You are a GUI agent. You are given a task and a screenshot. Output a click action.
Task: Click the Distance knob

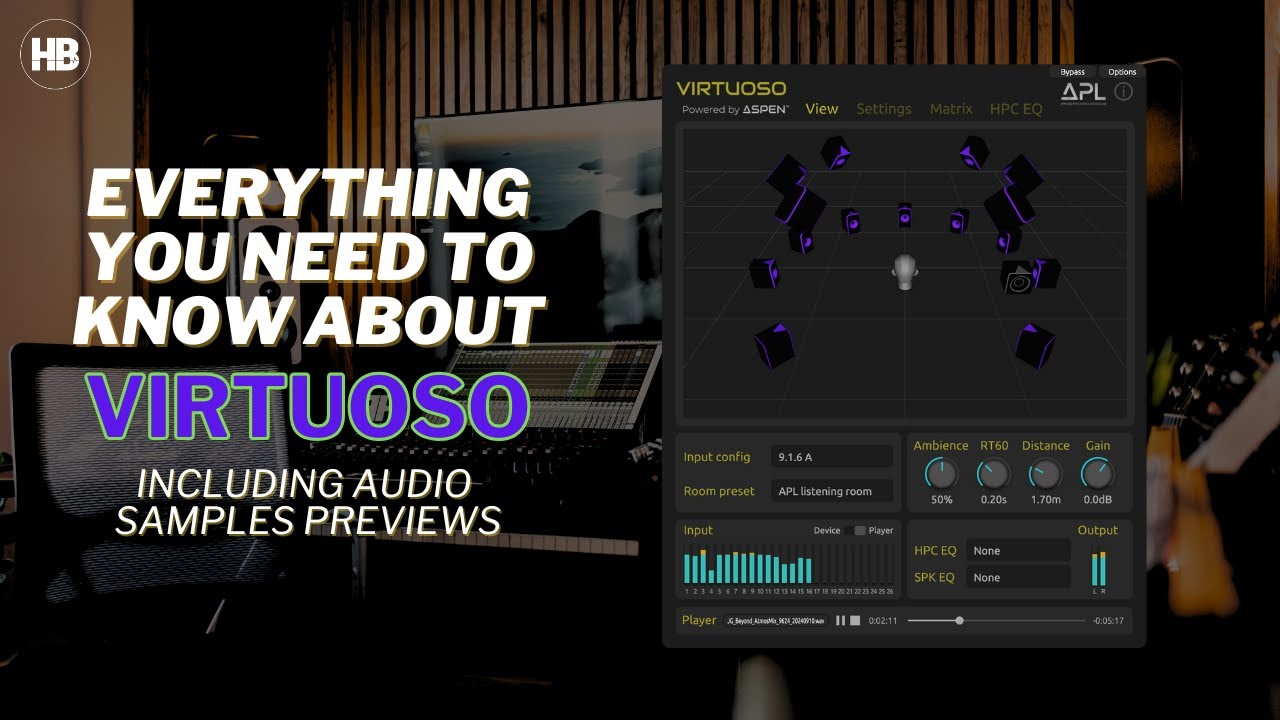point(1046,473)
